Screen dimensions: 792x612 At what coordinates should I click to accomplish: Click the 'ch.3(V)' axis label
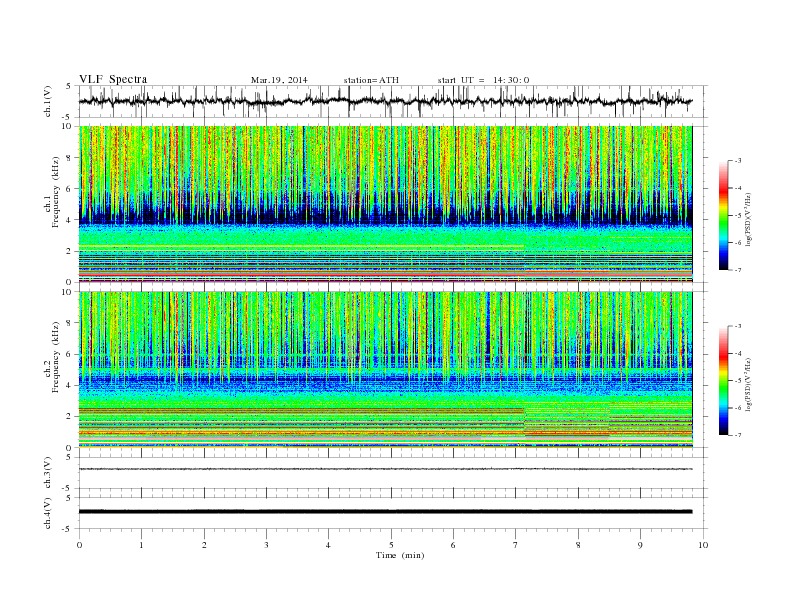pyautogui.click(x=48, y=473)
